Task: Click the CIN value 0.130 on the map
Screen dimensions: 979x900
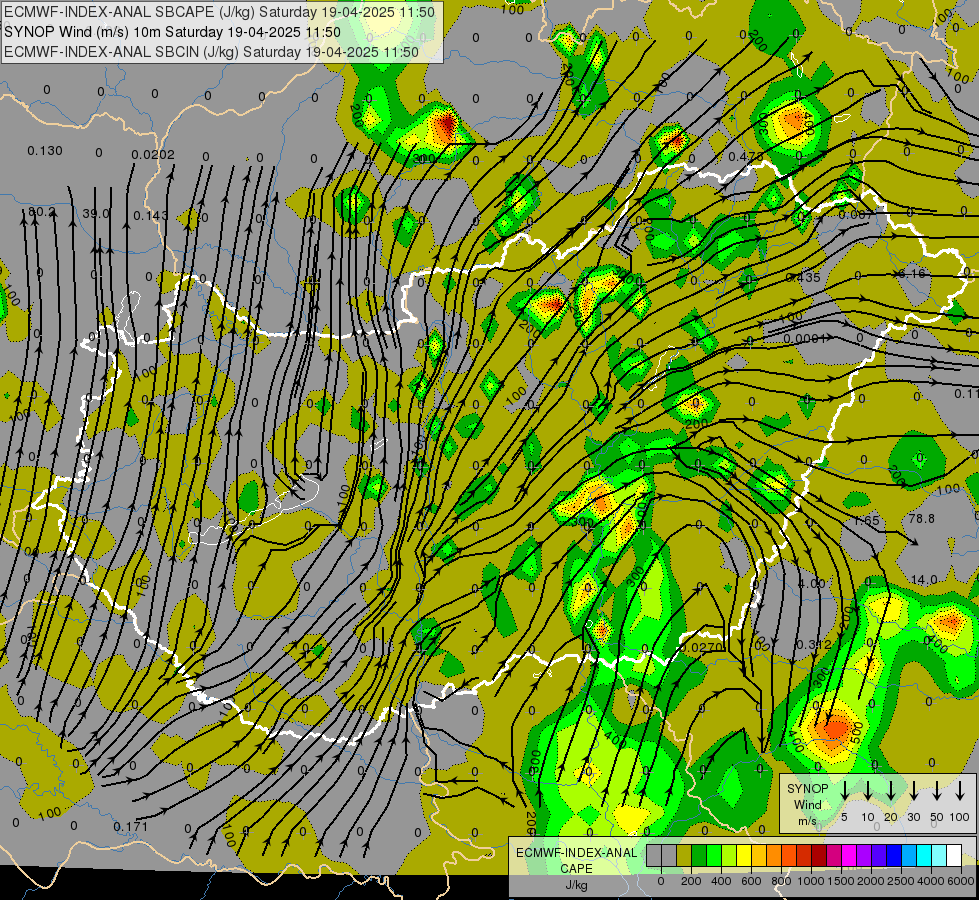Action: point(45,151)
